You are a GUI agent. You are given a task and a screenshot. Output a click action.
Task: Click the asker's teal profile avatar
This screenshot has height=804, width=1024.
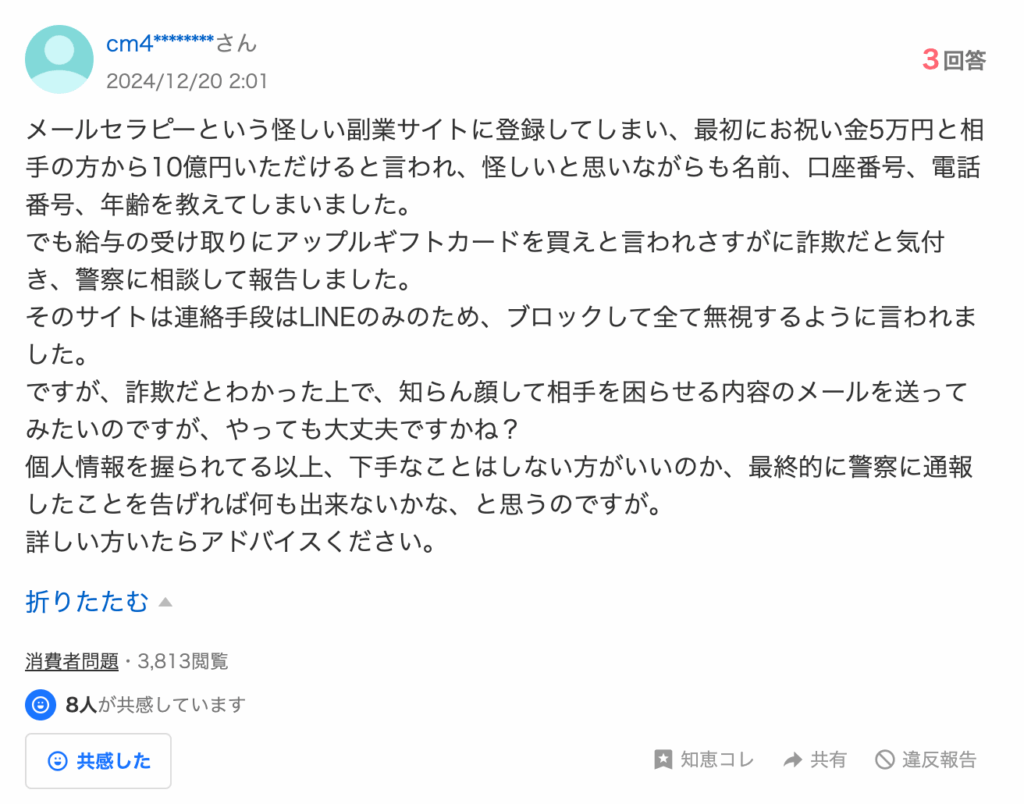point(59,60)
